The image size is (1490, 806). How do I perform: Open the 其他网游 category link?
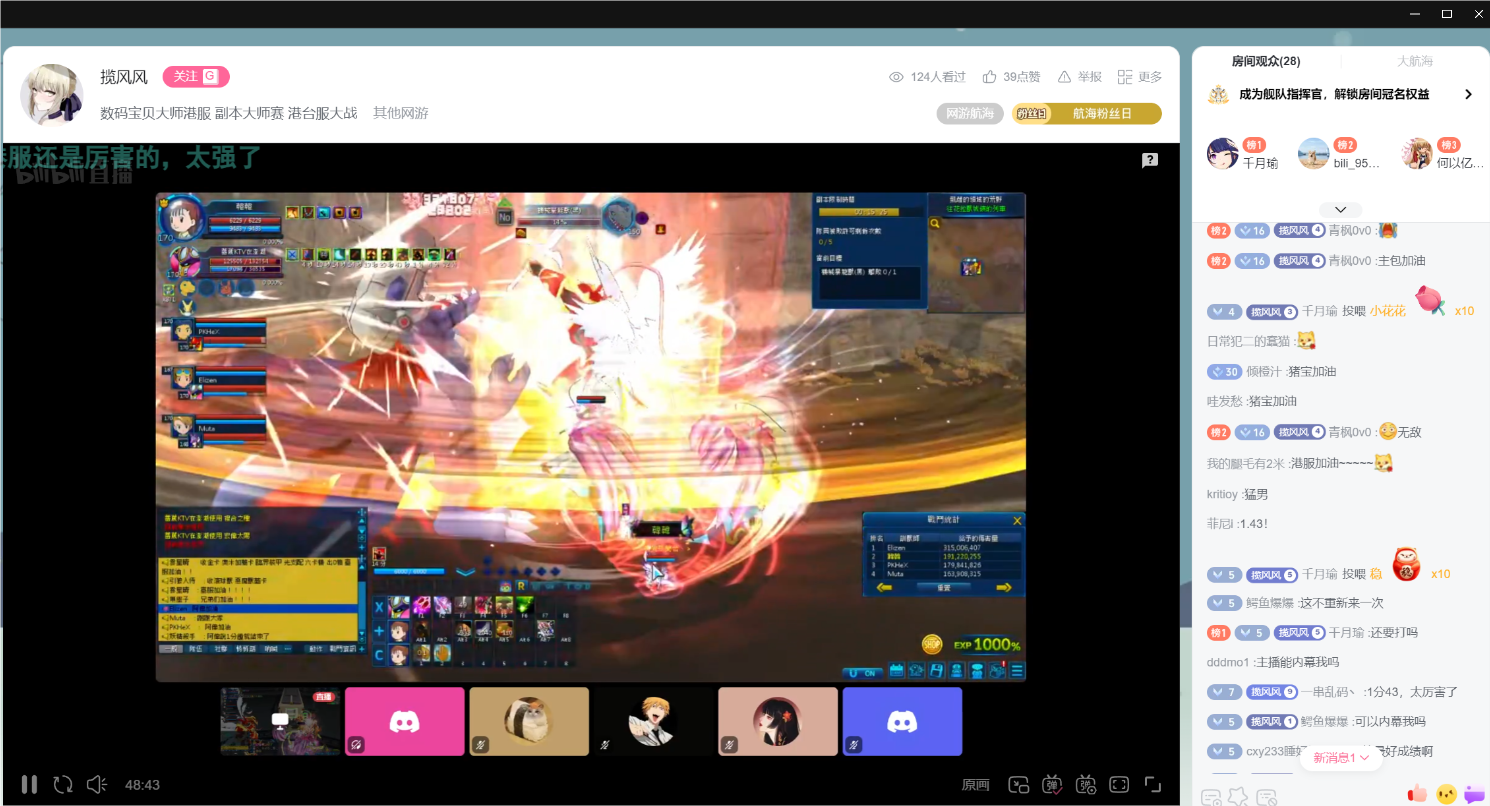point(401,113)
